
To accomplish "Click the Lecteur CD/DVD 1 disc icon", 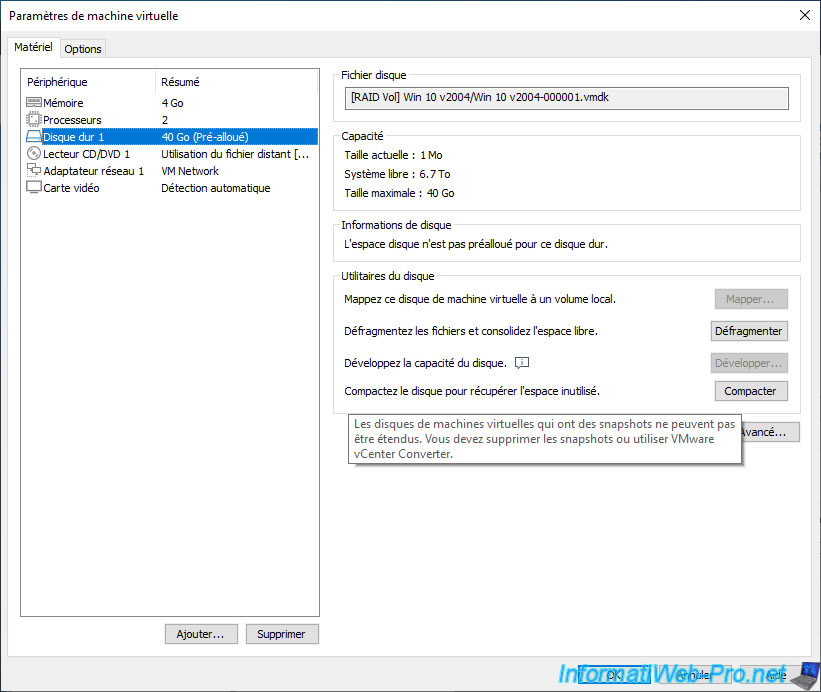I will tap(34, 154).
